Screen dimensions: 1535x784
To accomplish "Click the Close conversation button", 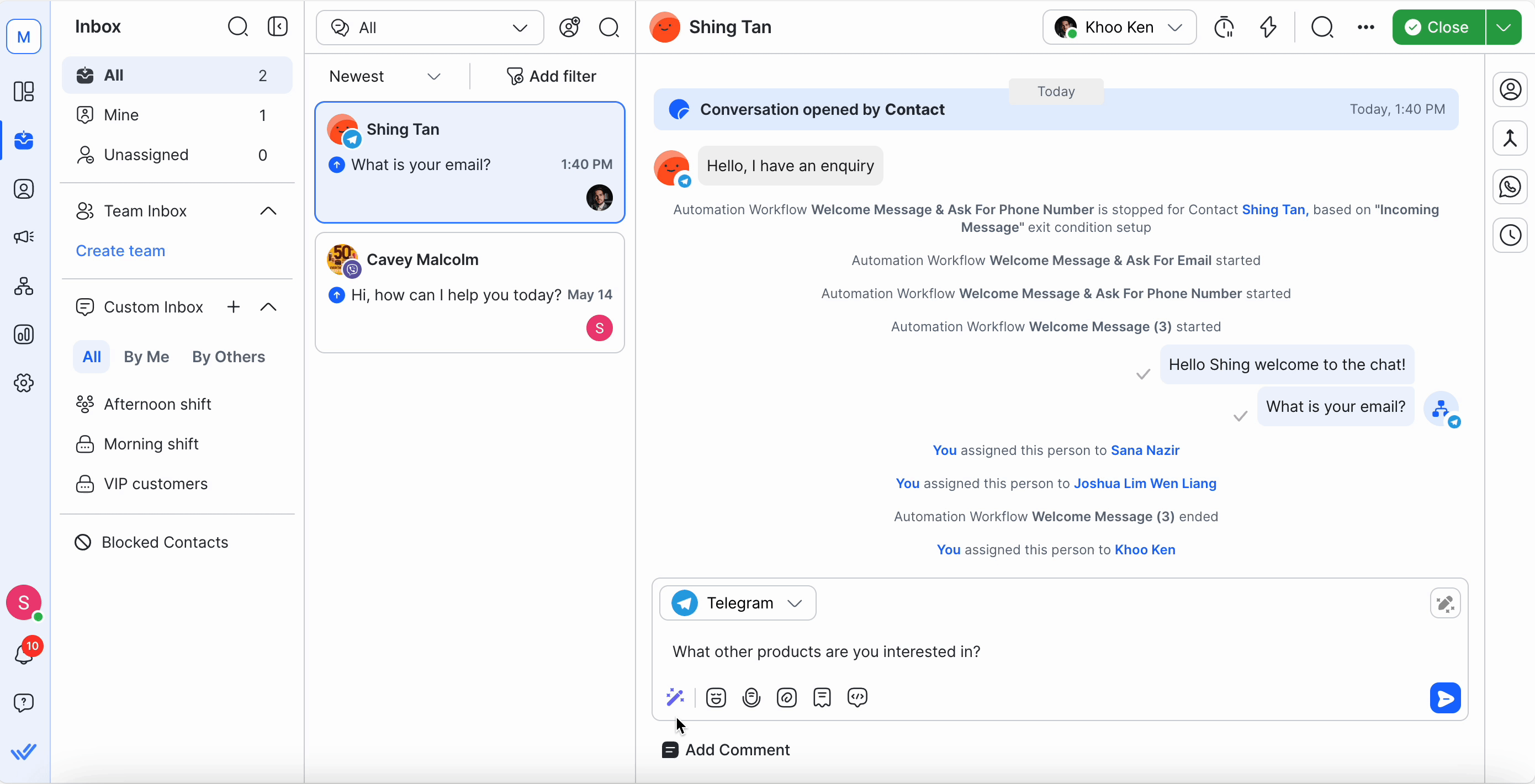I will coord(1438,27).
